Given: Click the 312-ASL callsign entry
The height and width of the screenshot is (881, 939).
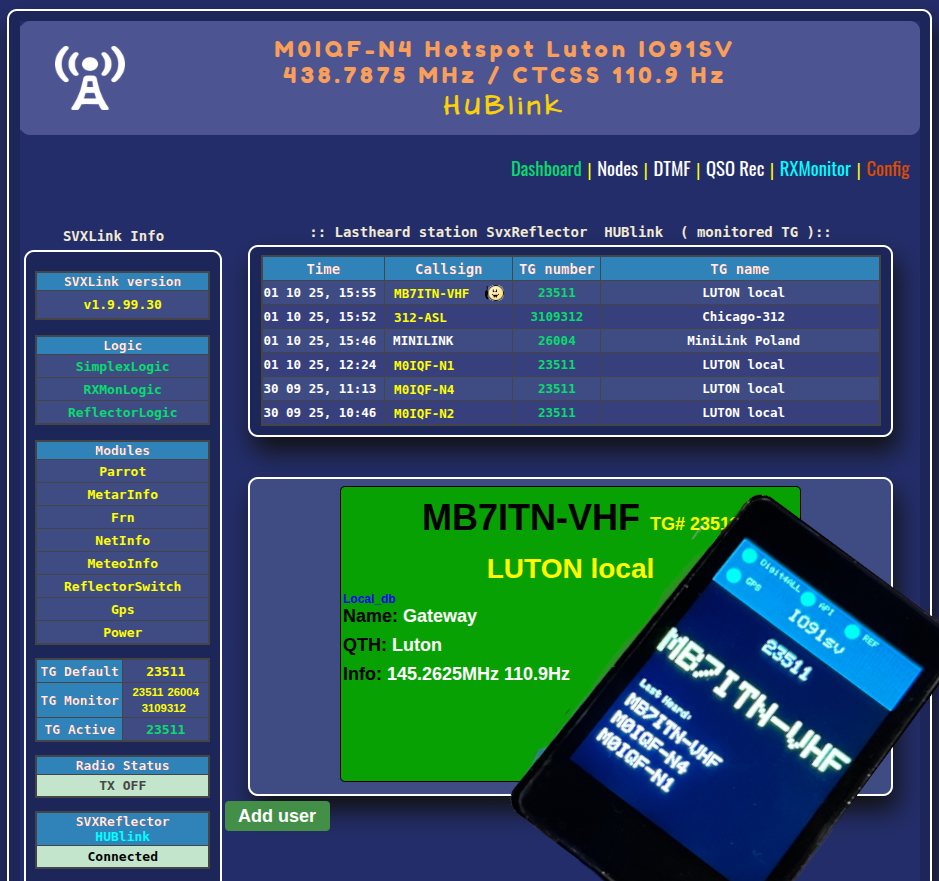Looking at the screenshot, I should pos(420,317).
